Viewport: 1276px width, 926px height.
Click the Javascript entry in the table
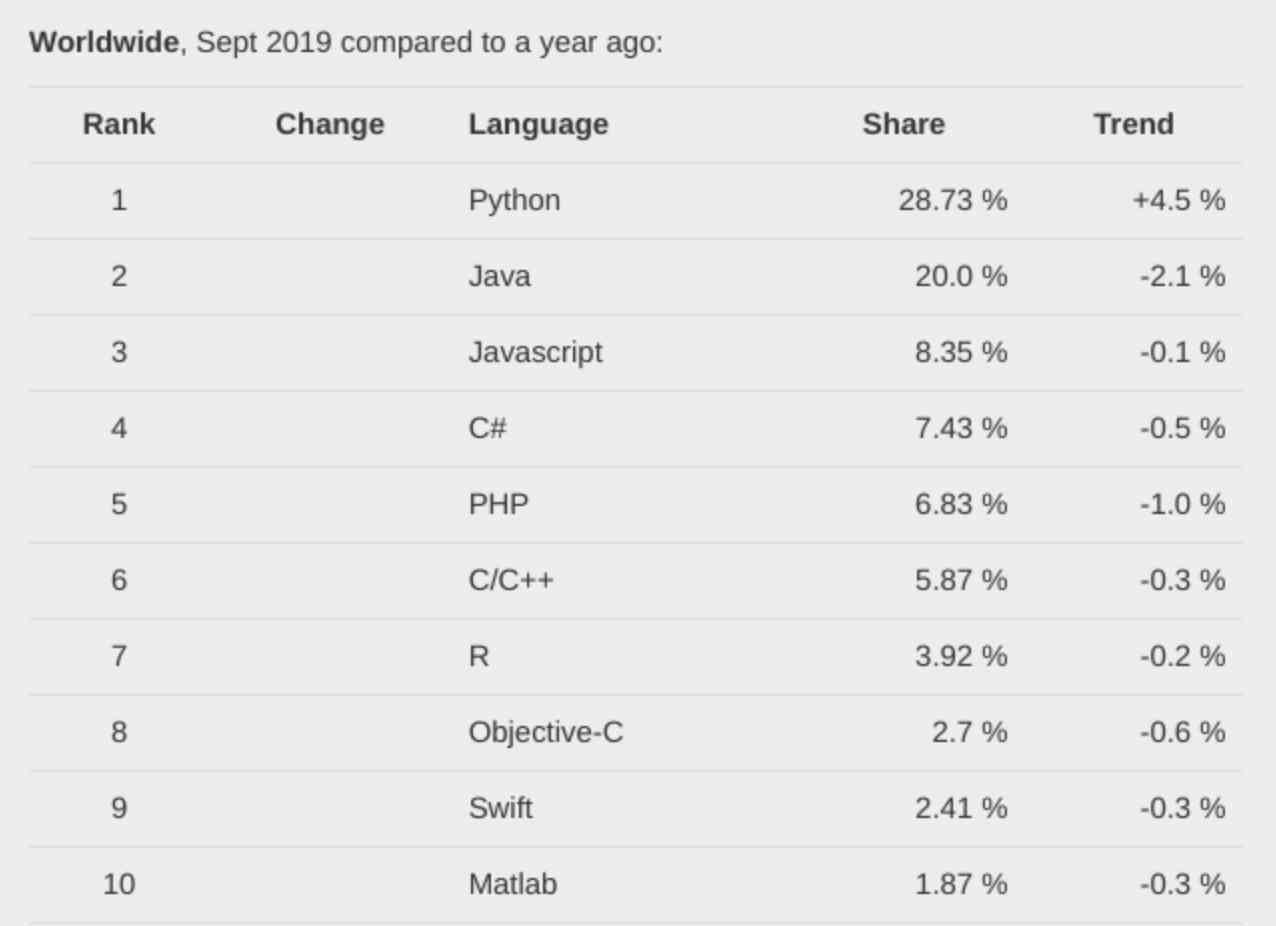535,352
